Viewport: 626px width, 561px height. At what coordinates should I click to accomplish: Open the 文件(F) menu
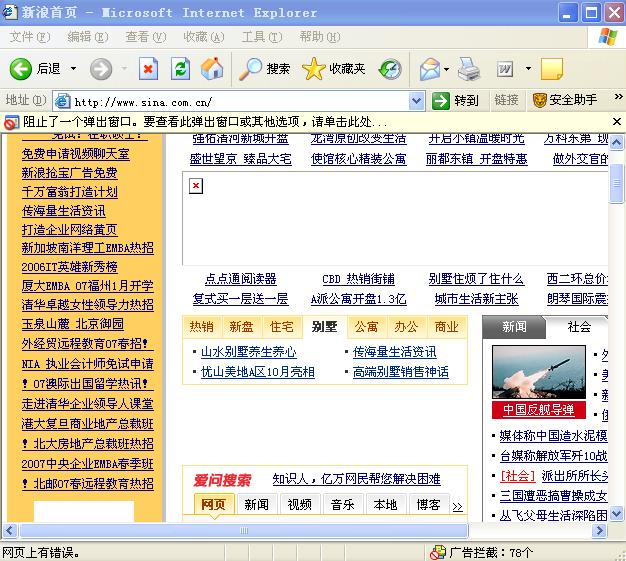click(30, 37)
